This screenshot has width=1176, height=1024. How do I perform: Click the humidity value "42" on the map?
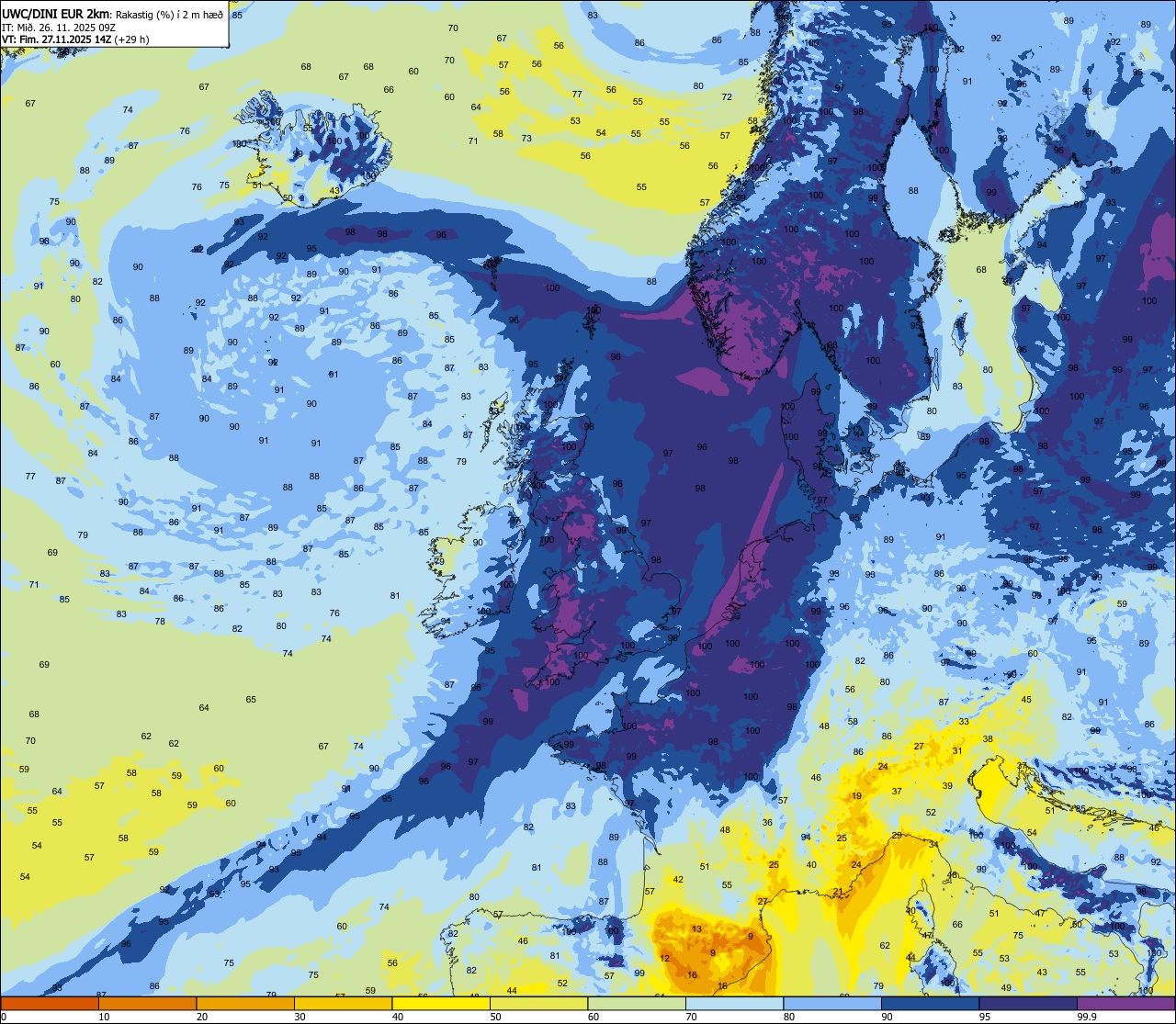pos(678,880)
